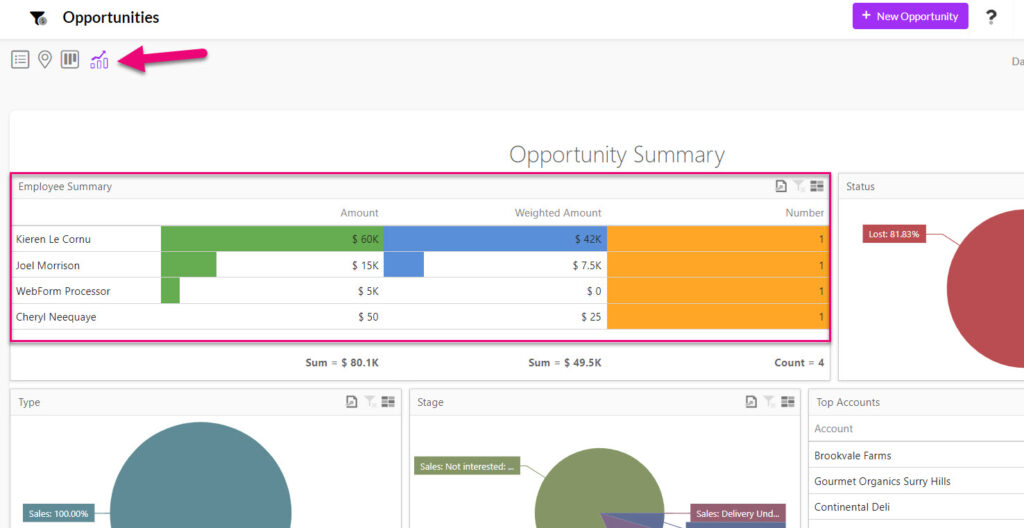Click the Sales: Not interested label
Screen dimensions: 1024x528
pos(467,467)
